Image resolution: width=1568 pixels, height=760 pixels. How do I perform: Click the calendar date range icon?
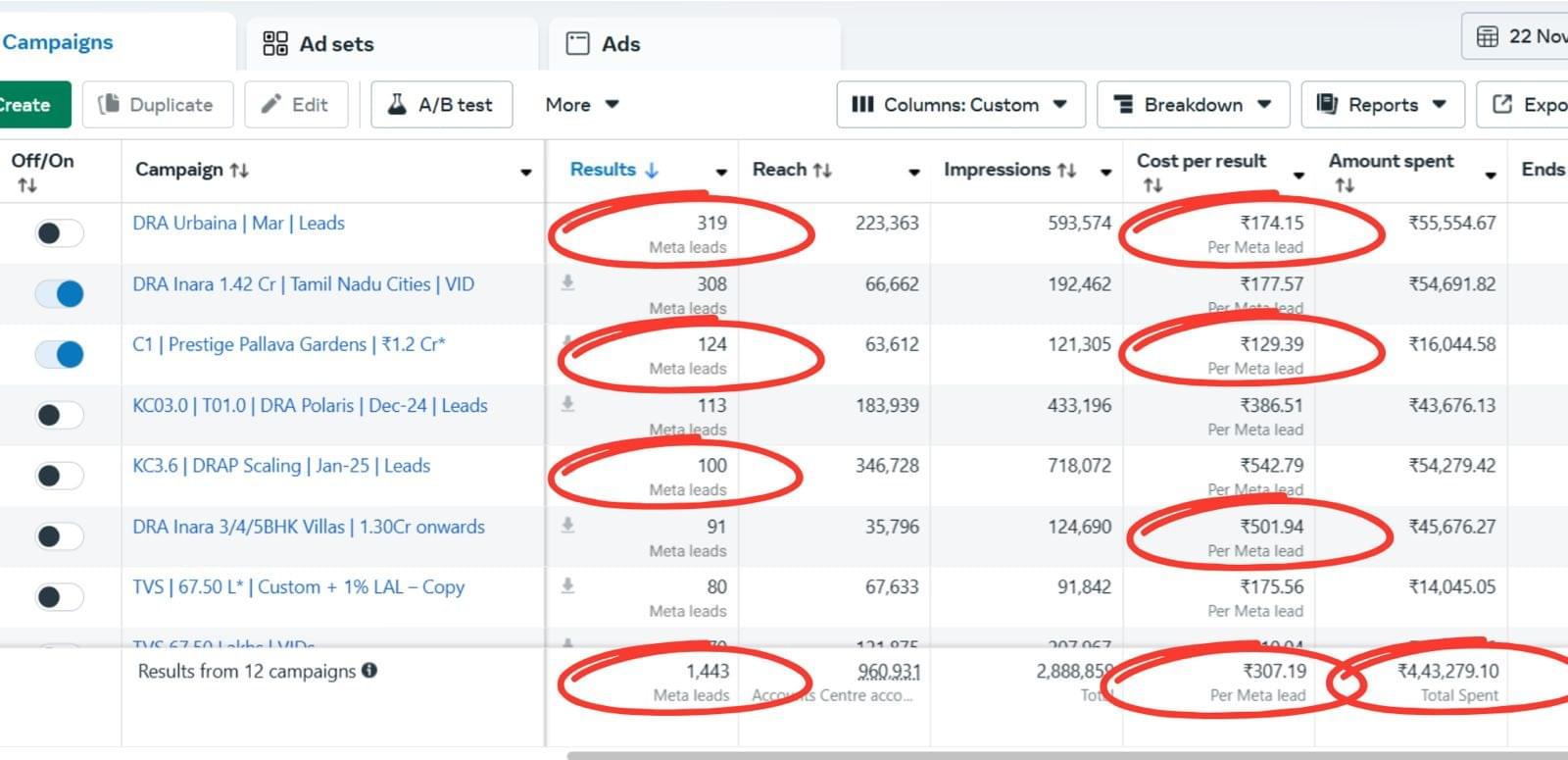tap(1487, 37)
